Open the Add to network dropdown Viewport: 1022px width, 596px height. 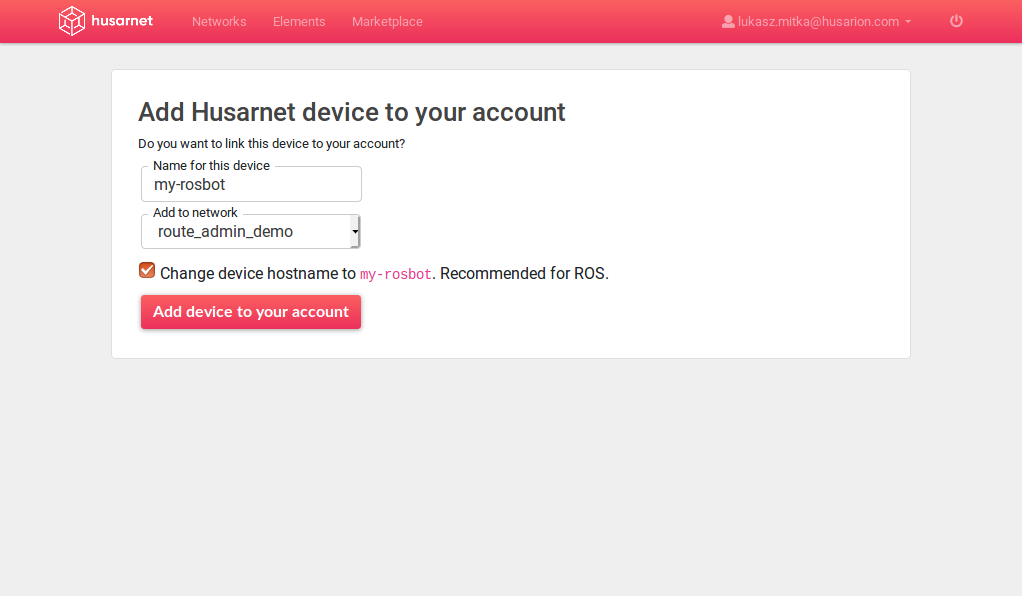[x=251, y=231]
